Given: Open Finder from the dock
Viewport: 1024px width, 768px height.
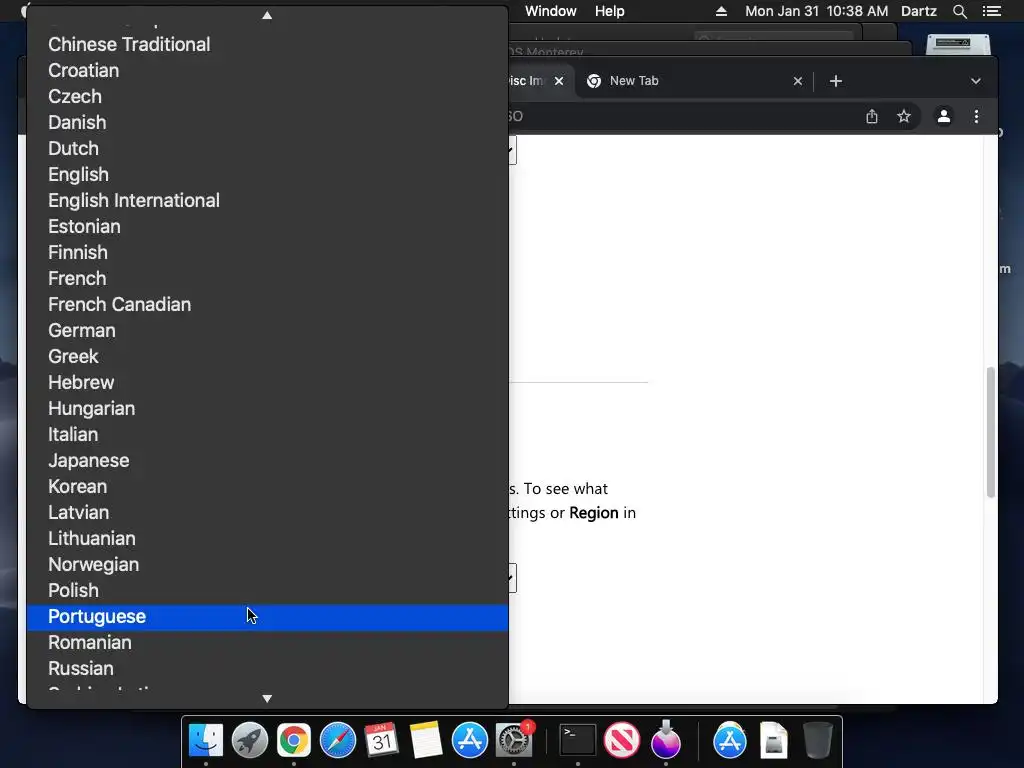Looking at the screenshot, I should click(x=206, y=740).
